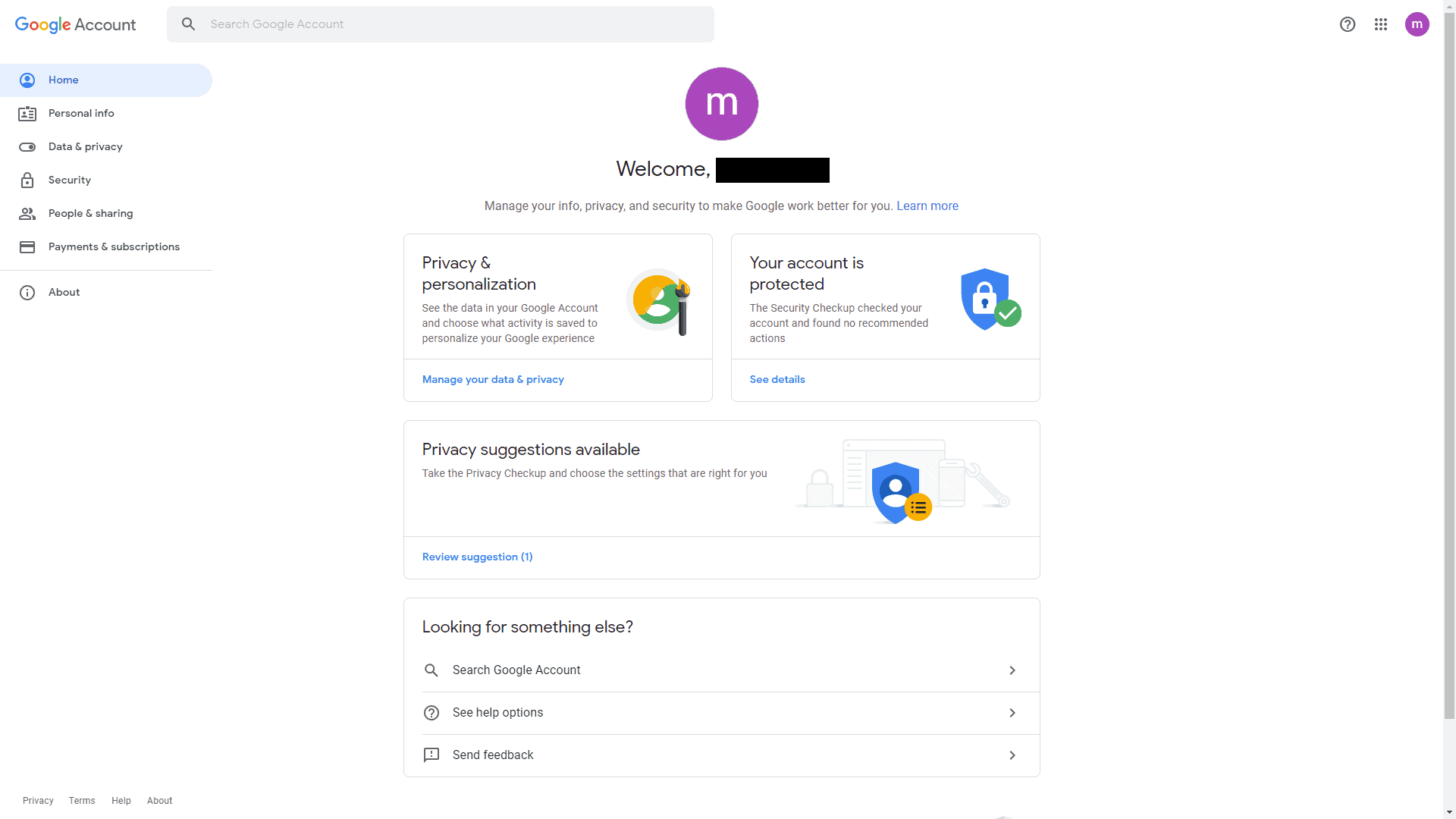Open Payments & subscriptions section
This screenshot has width=1456, height=819.
tap(106, 247)
